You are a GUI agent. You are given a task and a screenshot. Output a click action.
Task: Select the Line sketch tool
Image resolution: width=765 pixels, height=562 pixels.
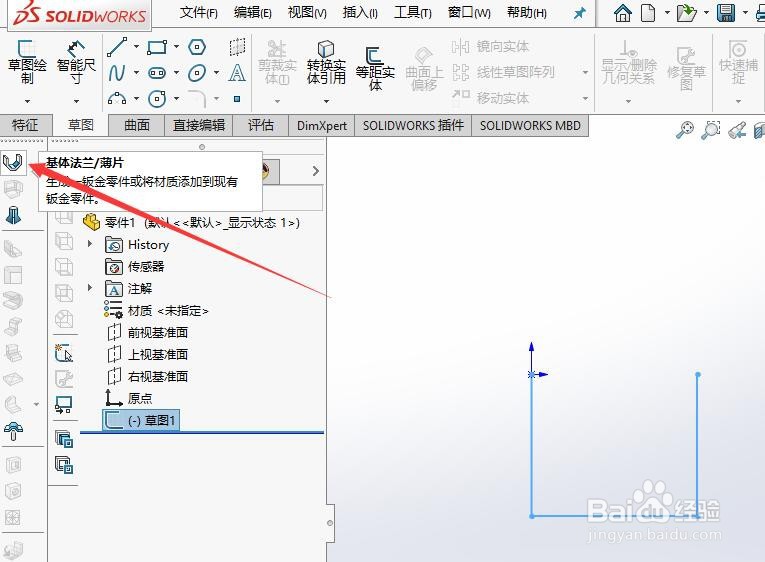coord(117,47)
